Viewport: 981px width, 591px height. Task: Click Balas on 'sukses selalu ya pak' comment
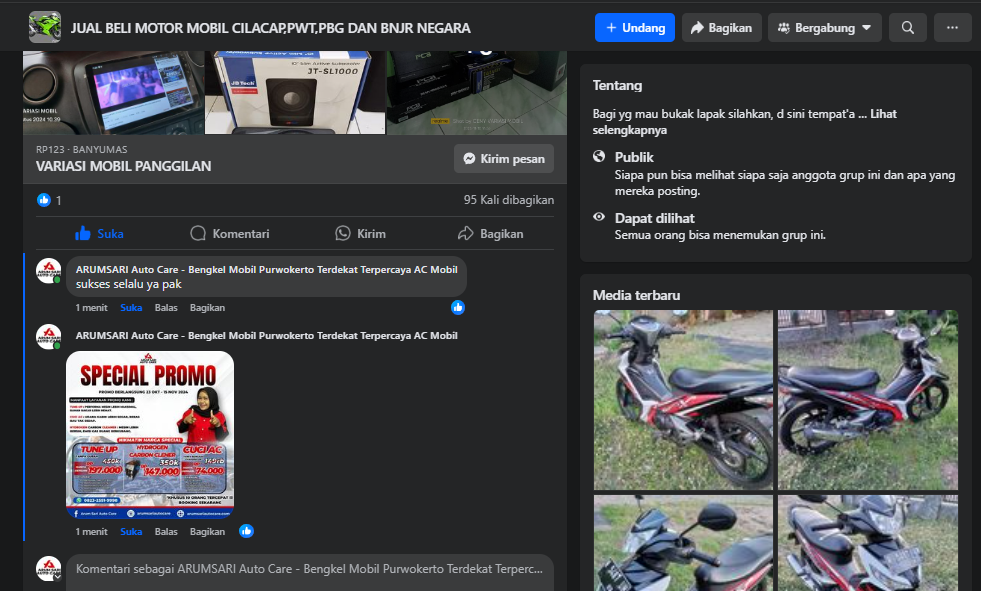click(166, 308)
